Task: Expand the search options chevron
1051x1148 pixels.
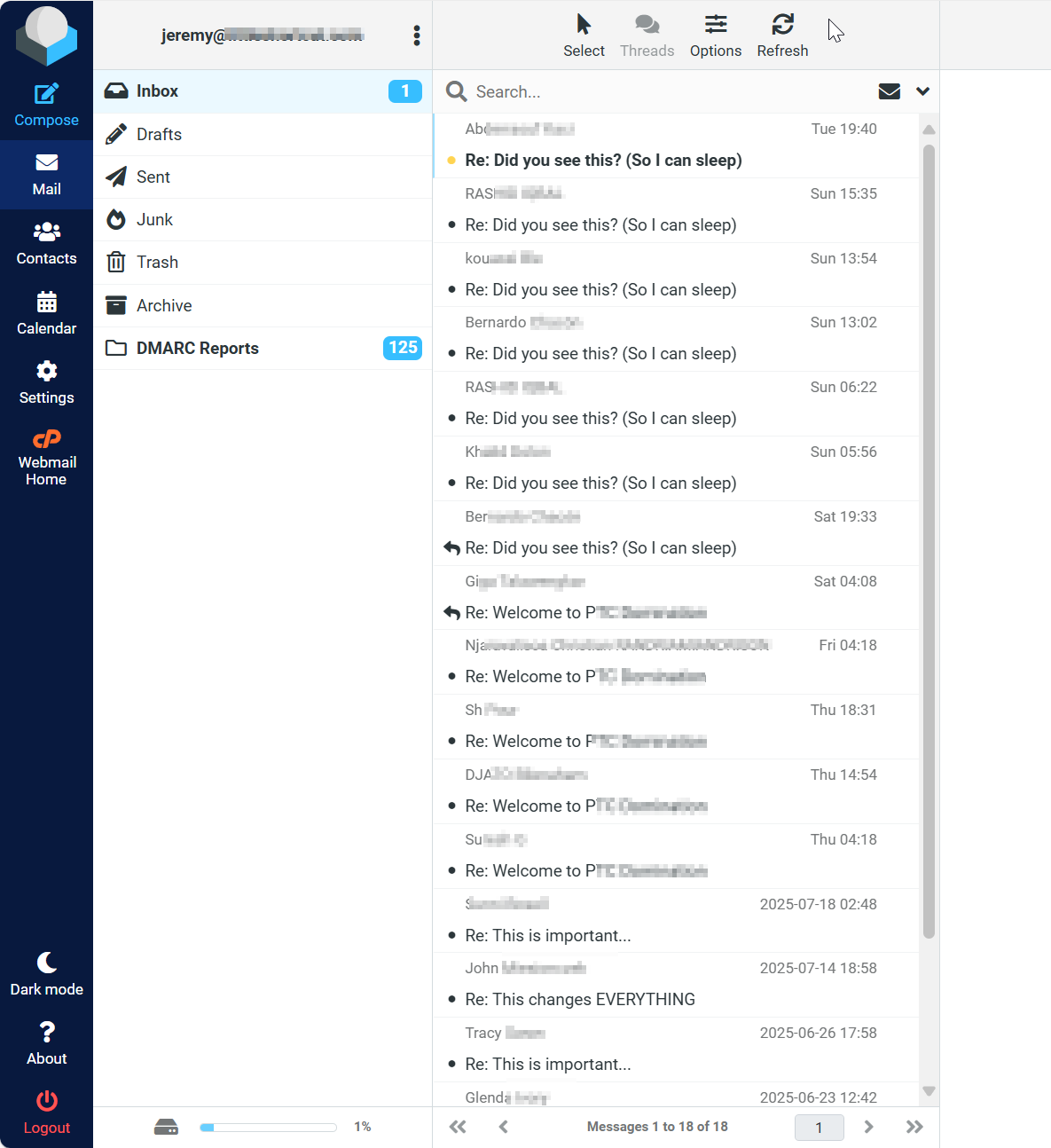Action: point(922,91)
